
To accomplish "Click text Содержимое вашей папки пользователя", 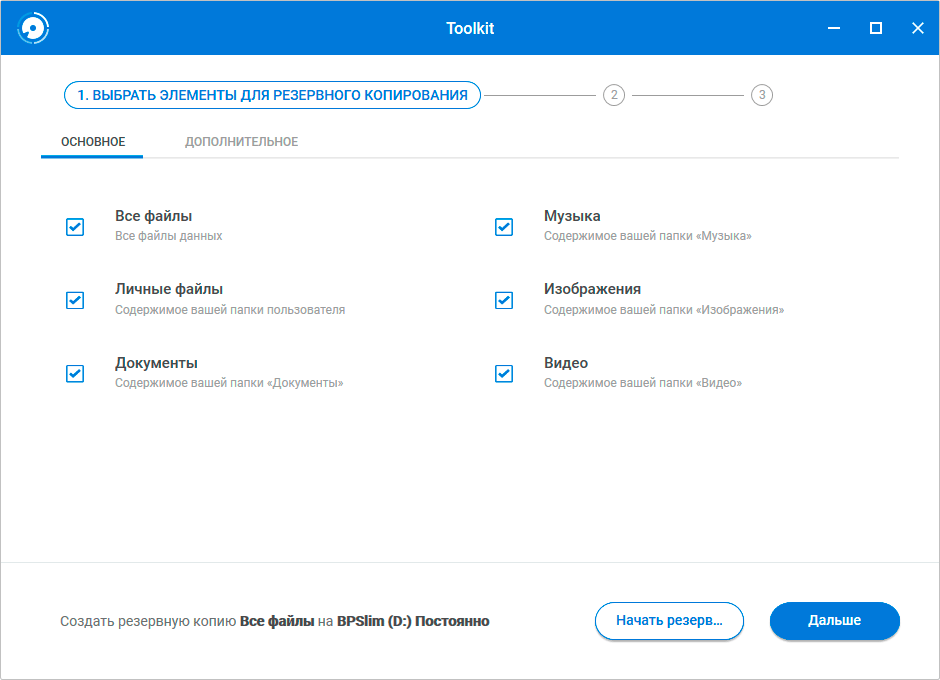I will point(230,310).
